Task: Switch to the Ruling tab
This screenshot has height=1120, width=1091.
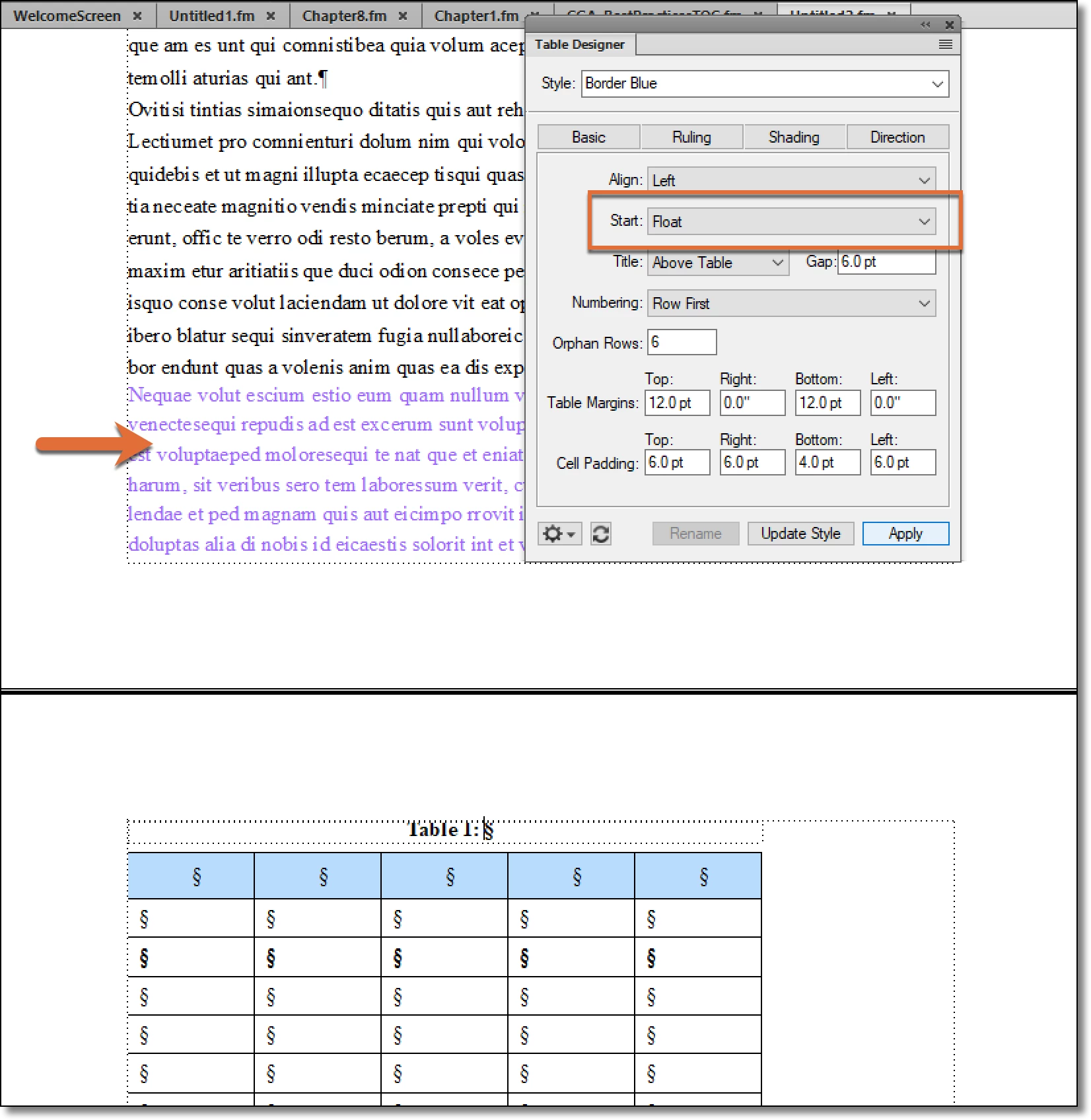Action: coord(691,137)
